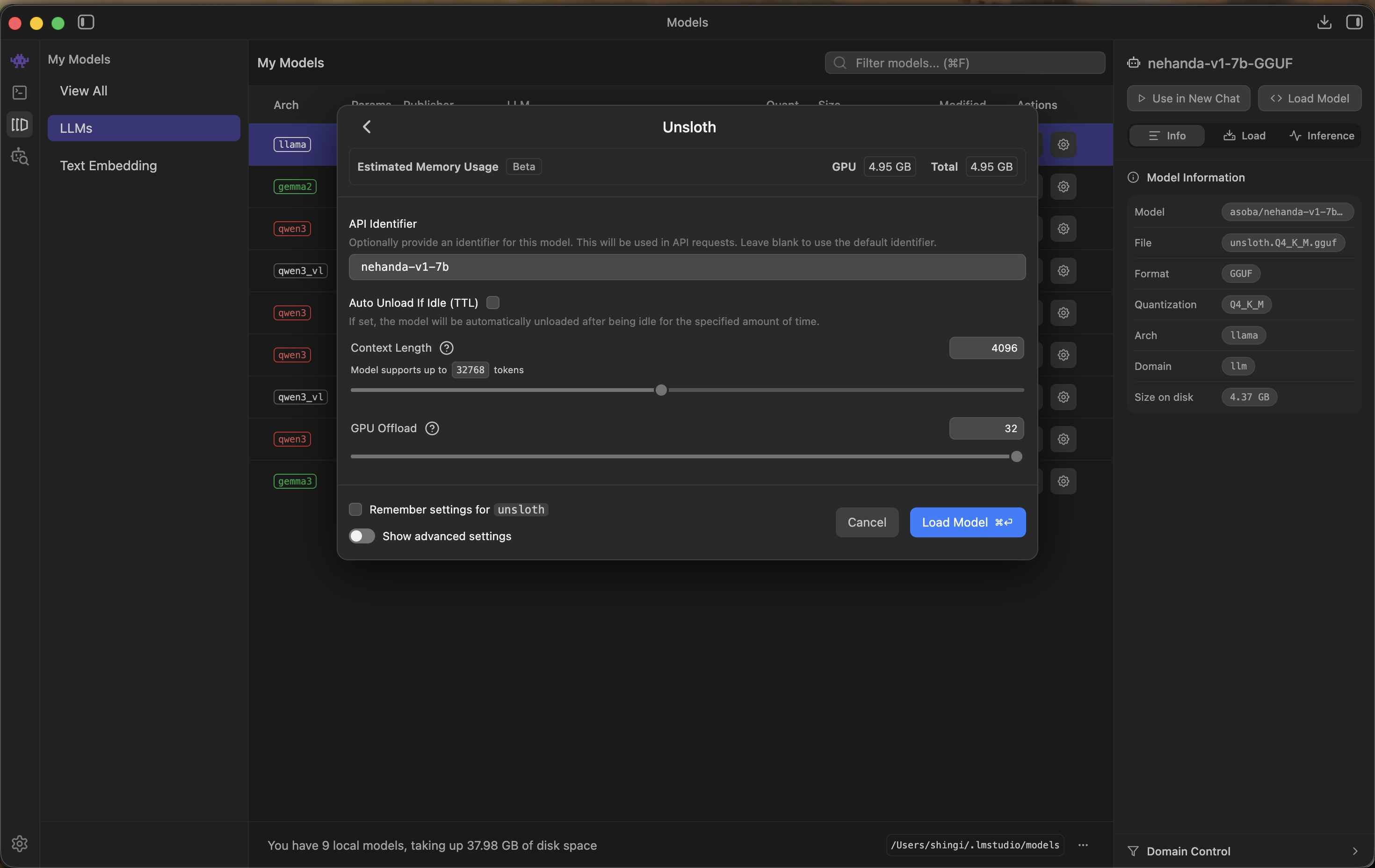Click the Load Model button in dialog
Image resolution: width=1375 pixels, height=868 pixels.
tap(967, 522)
